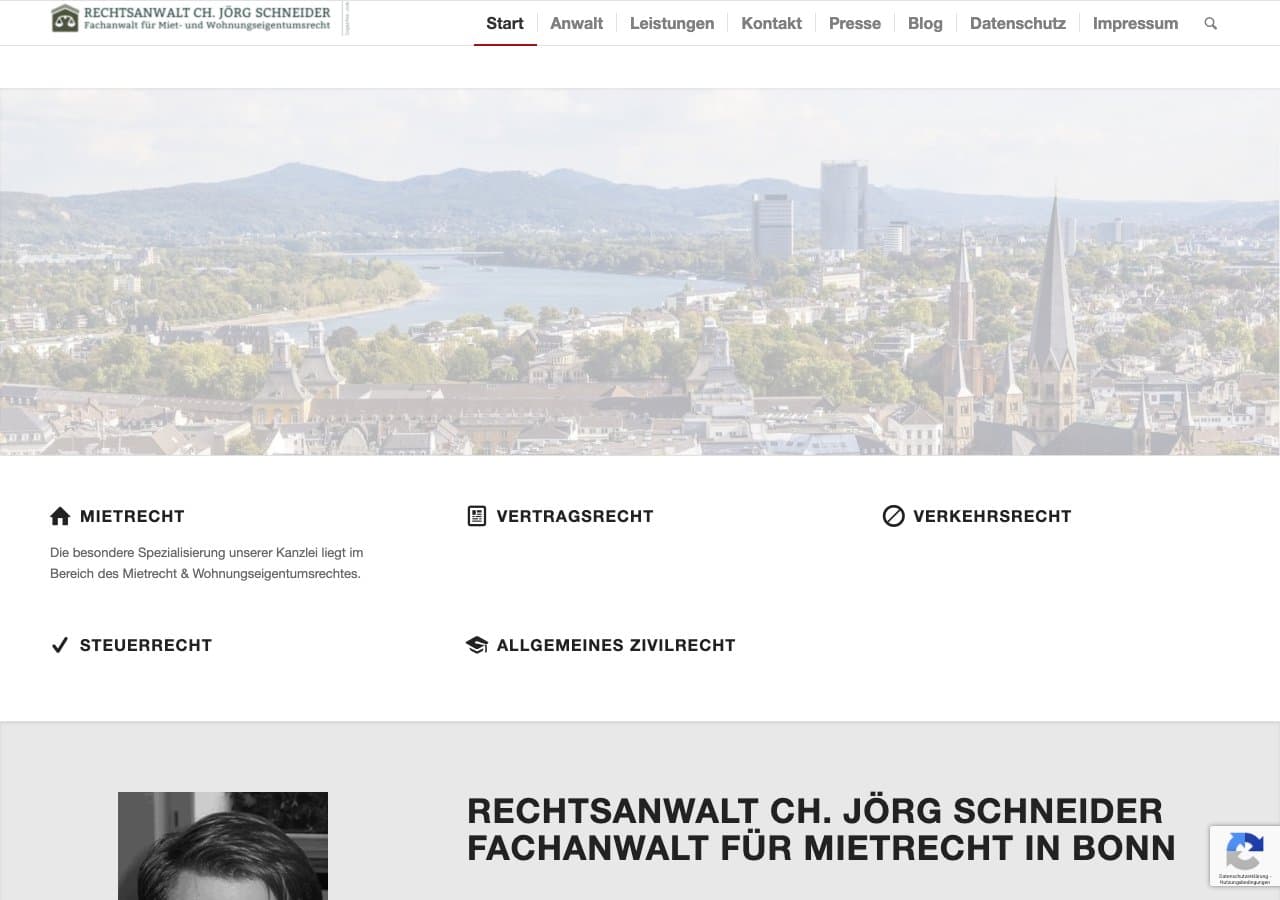1280x900 pixels.
Task: Click the Bonn cityscape banner image
Action: (640, 270)
